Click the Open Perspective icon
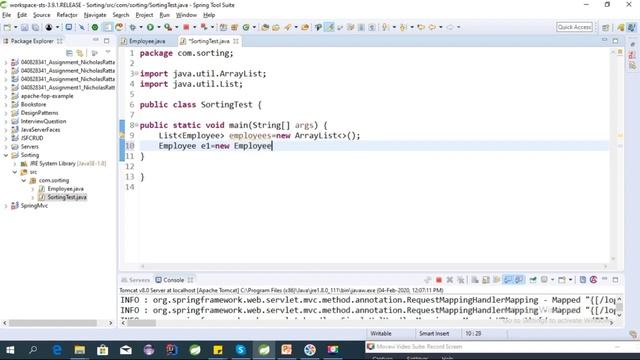 [x=606, y=27]
